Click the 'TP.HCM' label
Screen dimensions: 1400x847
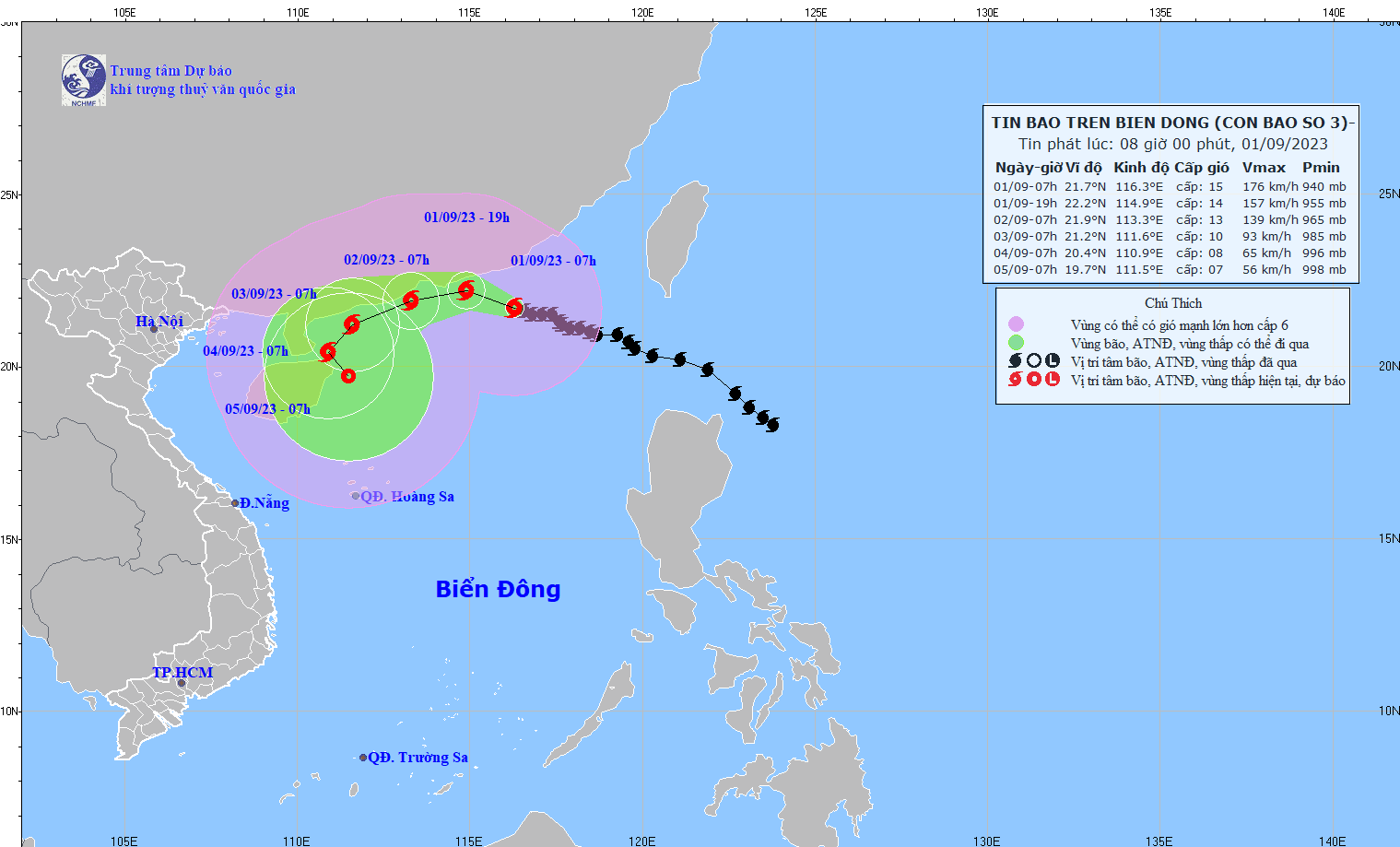tap(182, 672)
